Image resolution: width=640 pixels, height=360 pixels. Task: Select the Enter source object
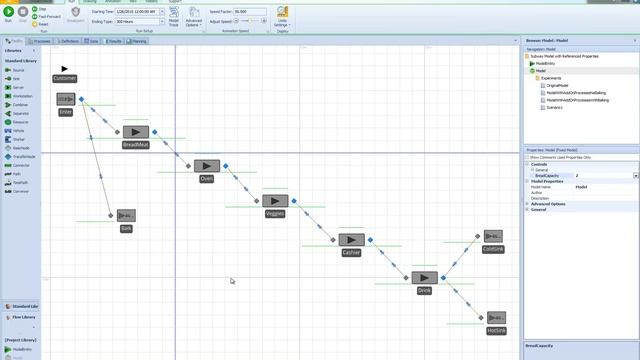point(66,99)
